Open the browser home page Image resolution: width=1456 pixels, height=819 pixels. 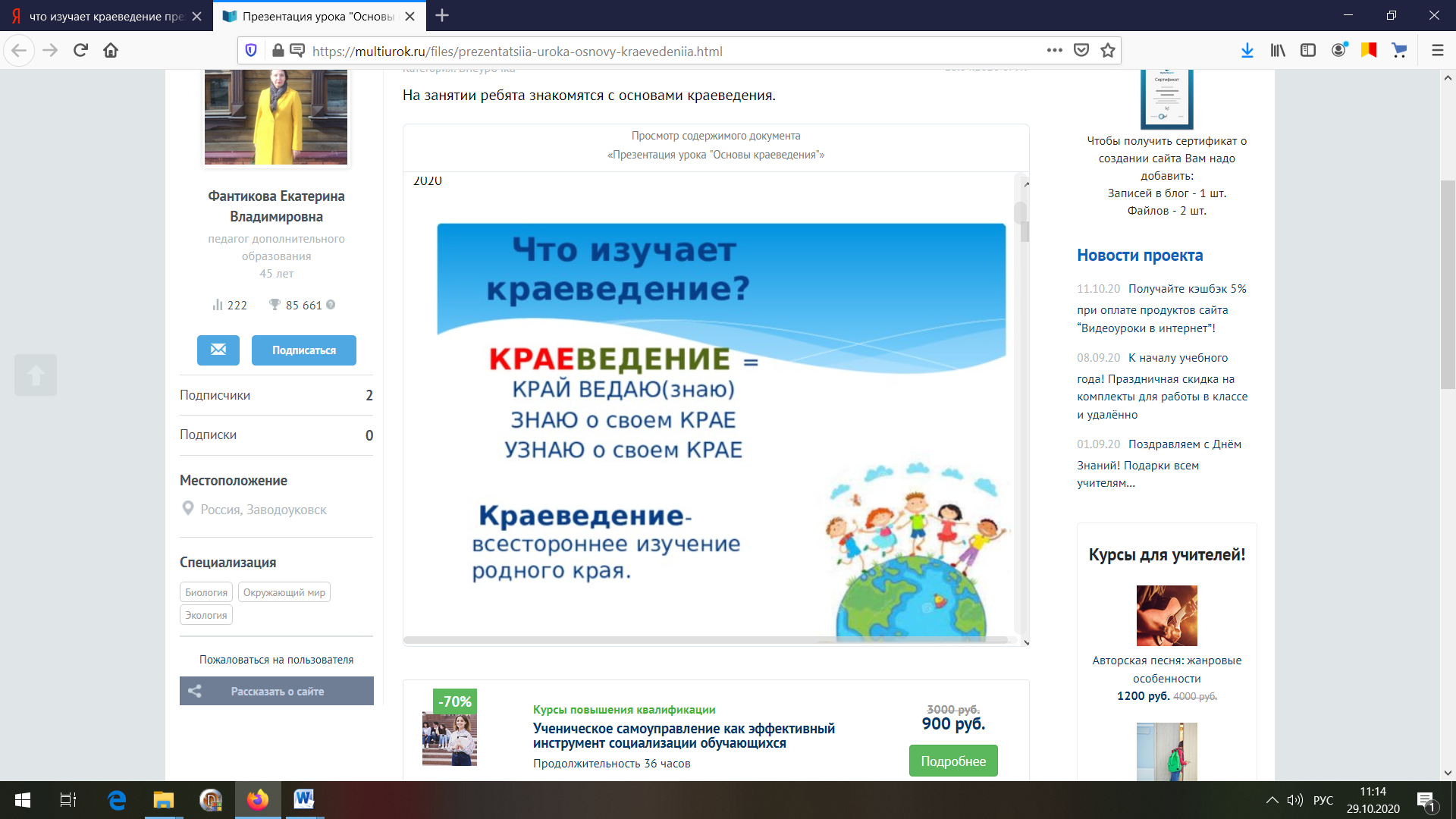pyautogui.click(x=111, y=51)
